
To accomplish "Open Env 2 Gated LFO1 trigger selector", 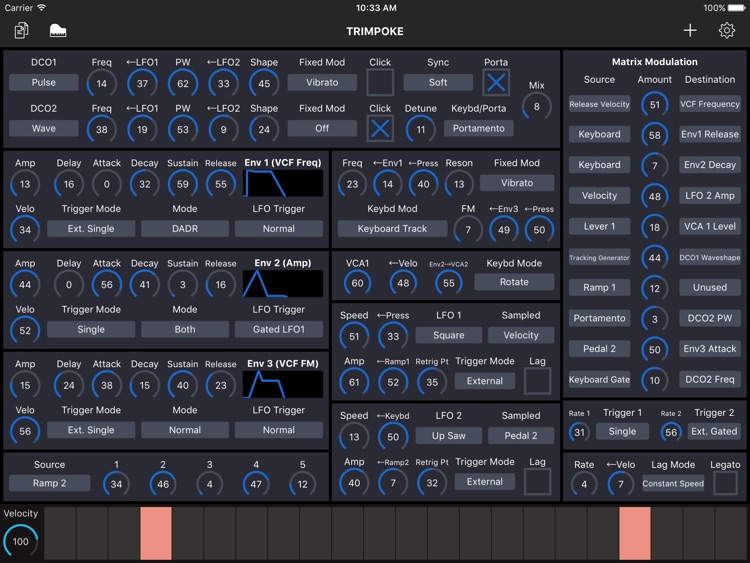I will click(x=279, y=329).
